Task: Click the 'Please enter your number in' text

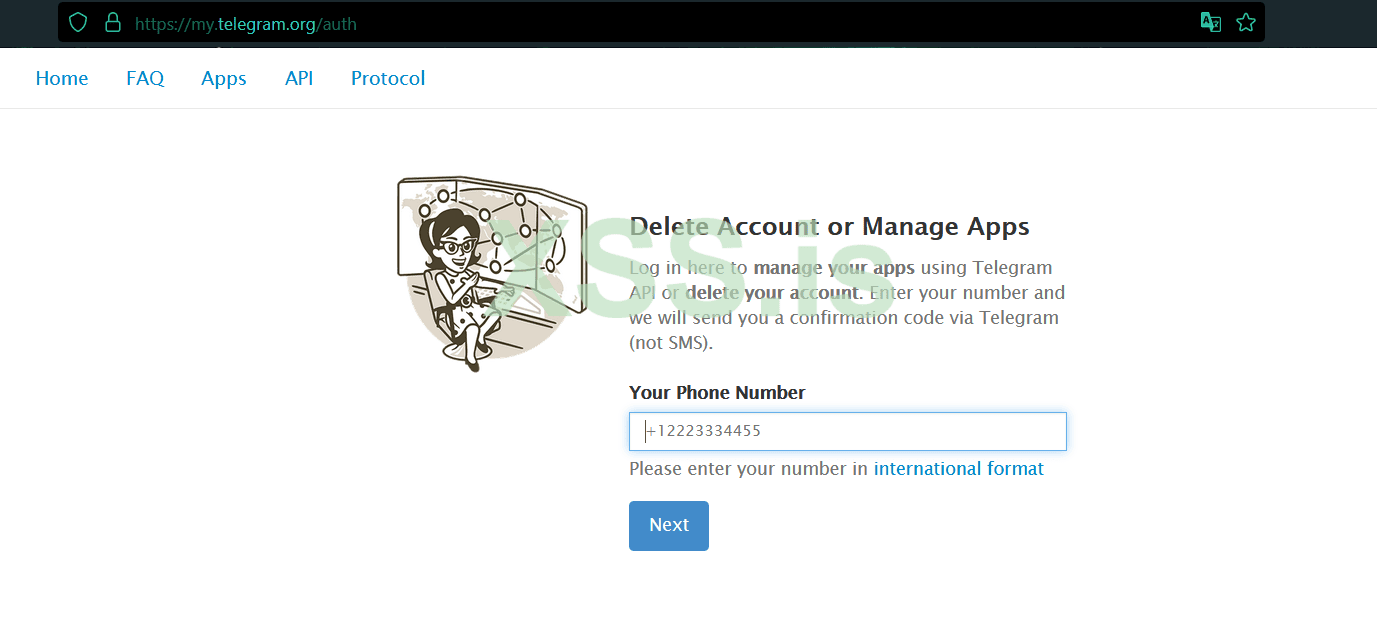Action: coord(749,468)
